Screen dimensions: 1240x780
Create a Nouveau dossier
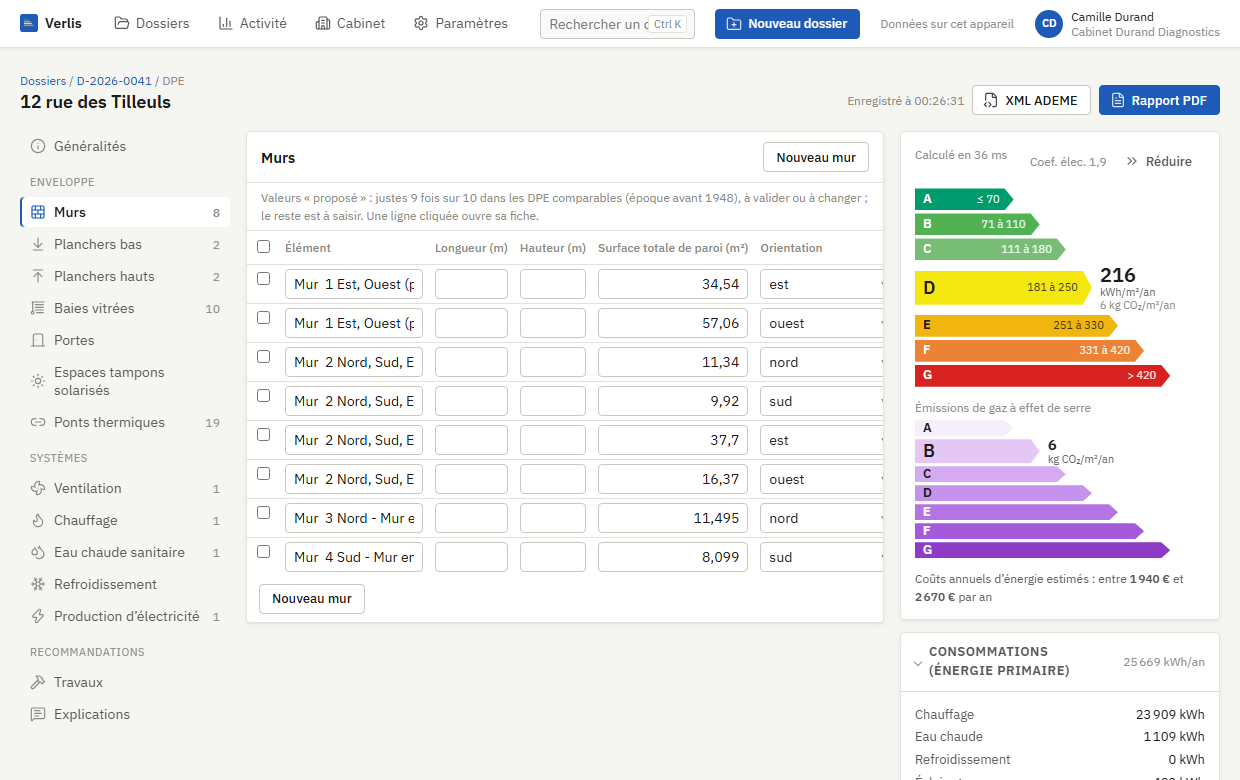pyautogui.click(x=787, y=24)
